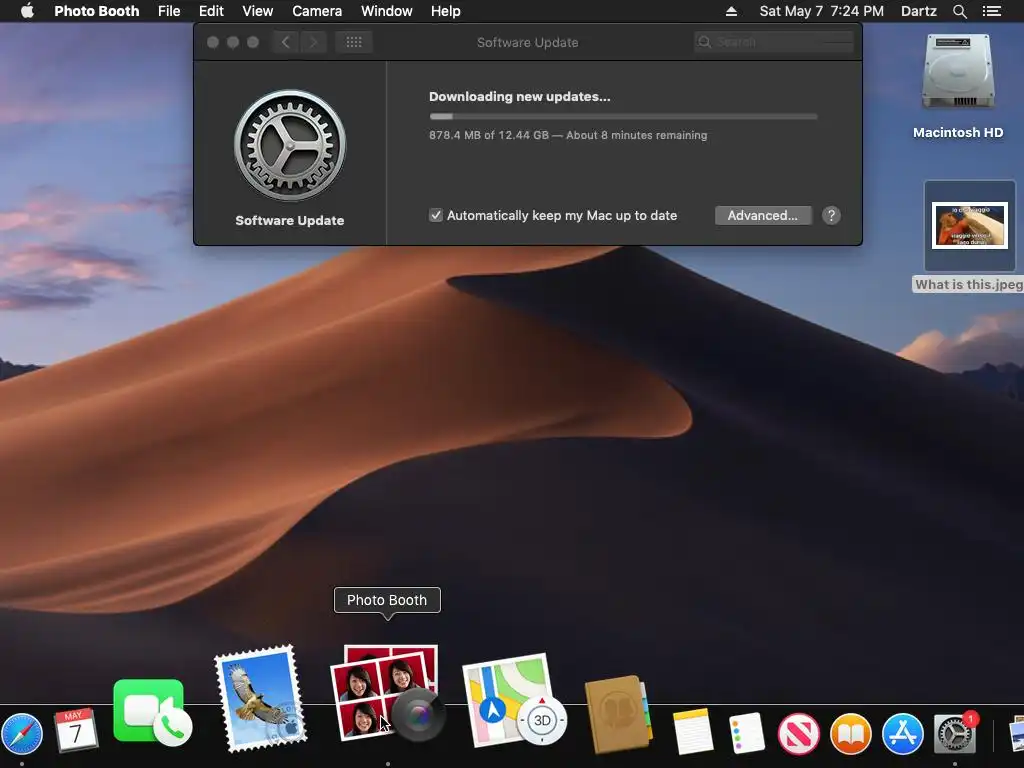Open the Help menu
The height and width of the screenshot is (768, 1024).
(445, 11)
